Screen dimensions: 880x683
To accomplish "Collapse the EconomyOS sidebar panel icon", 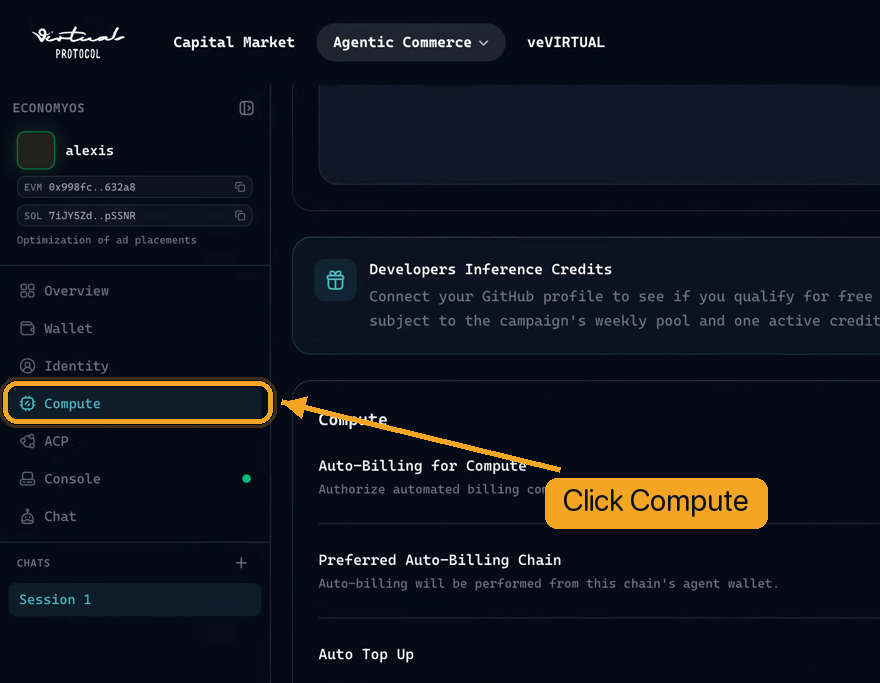I will [246, 108].
